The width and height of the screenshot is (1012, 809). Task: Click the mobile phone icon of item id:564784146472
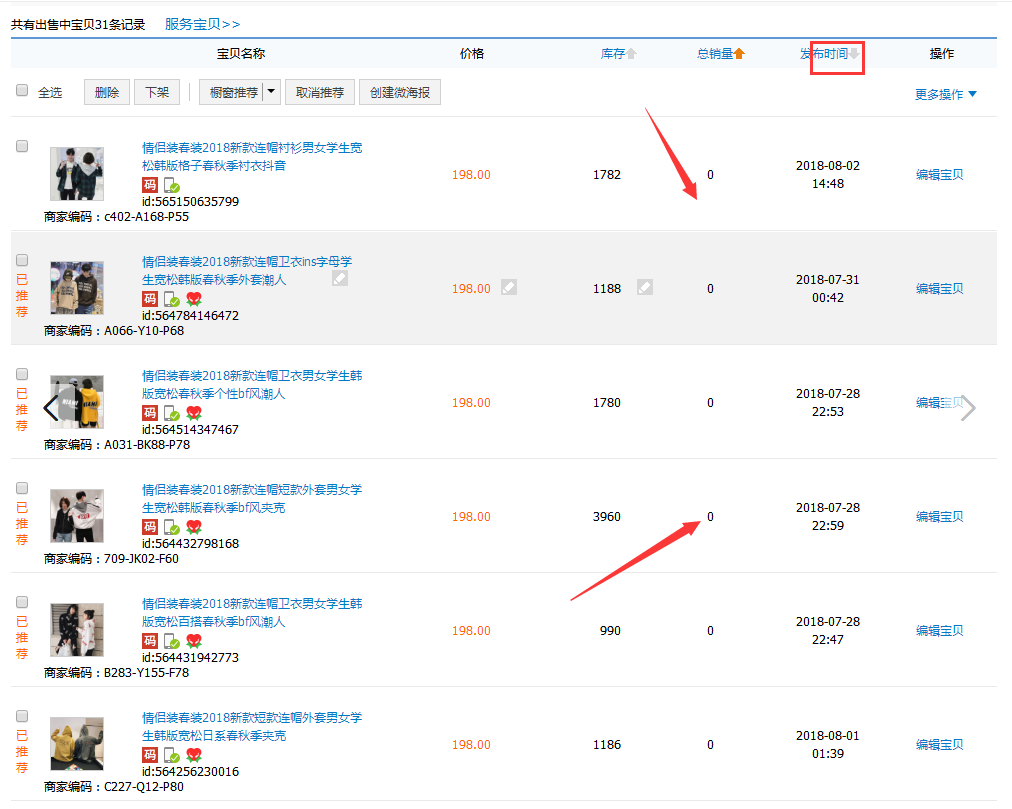(171, 299)
